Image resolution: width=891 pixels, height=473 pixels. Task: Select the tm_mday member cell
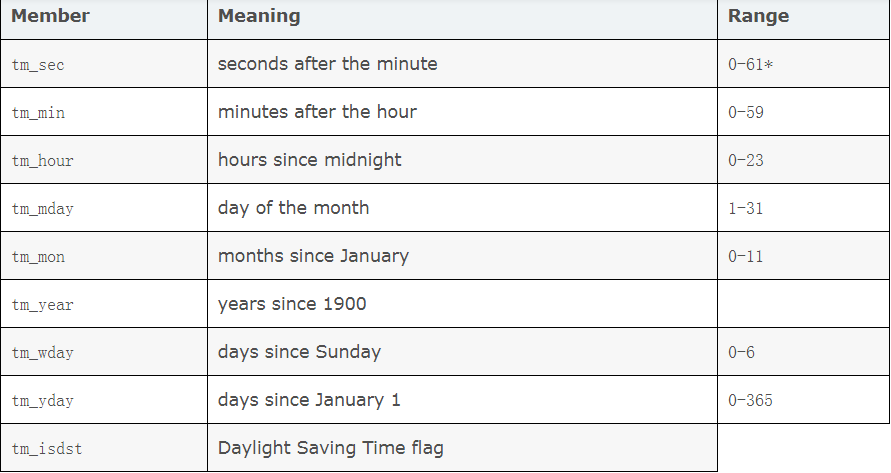point(104,208)
